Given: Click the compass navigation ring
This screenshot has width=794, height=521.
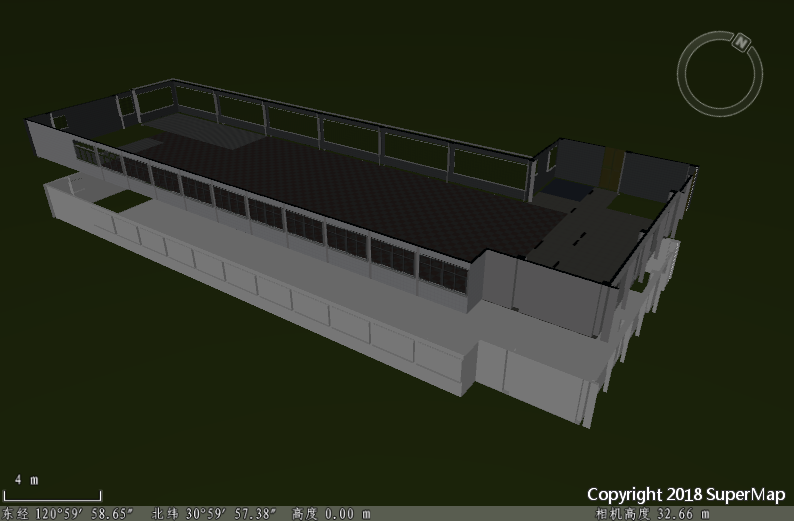Looking at the screenshot, I should pyautogui.click(x=720, y=73).
